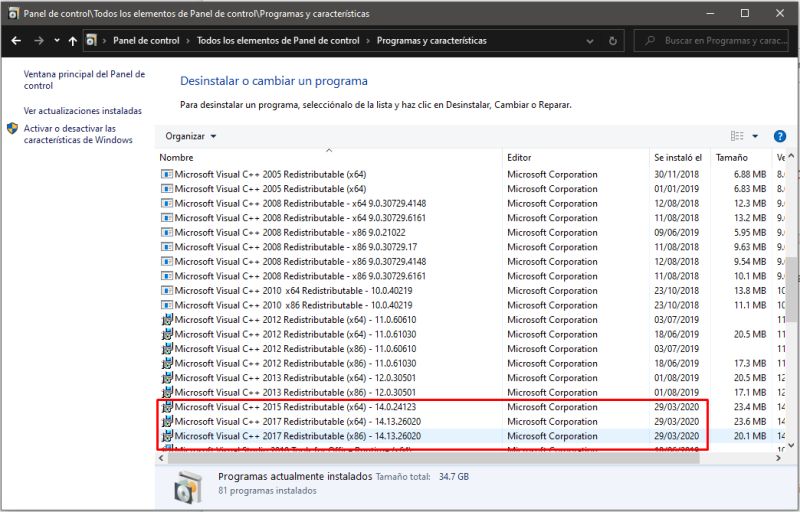Click the shield icon beside Activar o desactivar

(x=13, y=129)
